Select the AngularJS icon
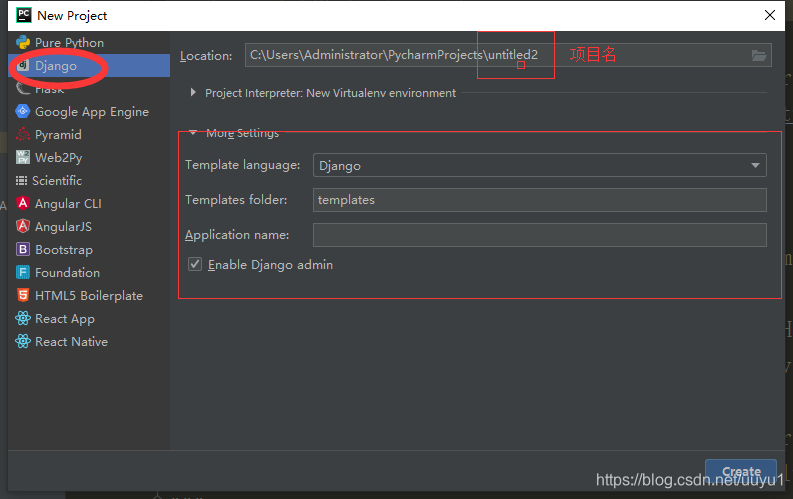This screenshot has height=499, width=793. click(x=23, y=226)
